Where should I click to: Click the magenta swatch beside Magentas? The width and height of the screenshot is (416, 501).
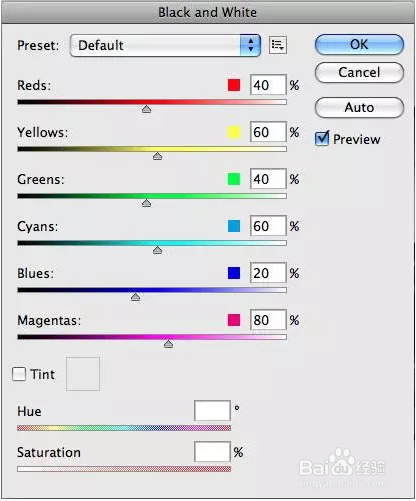click(x=234, y=320)
